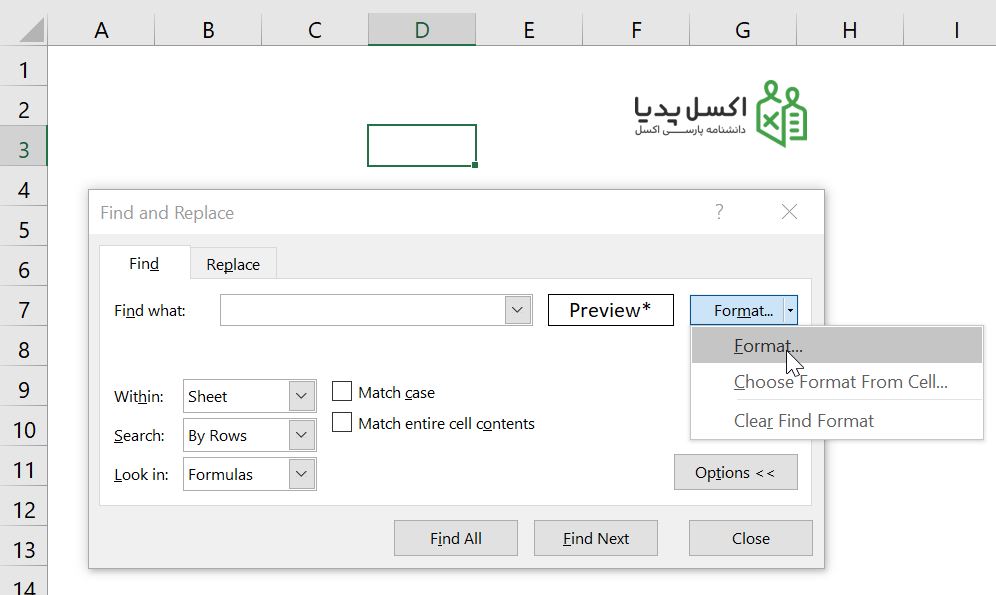Select column E header
This screenshot has height=595, width=996.
pos(528,30)
